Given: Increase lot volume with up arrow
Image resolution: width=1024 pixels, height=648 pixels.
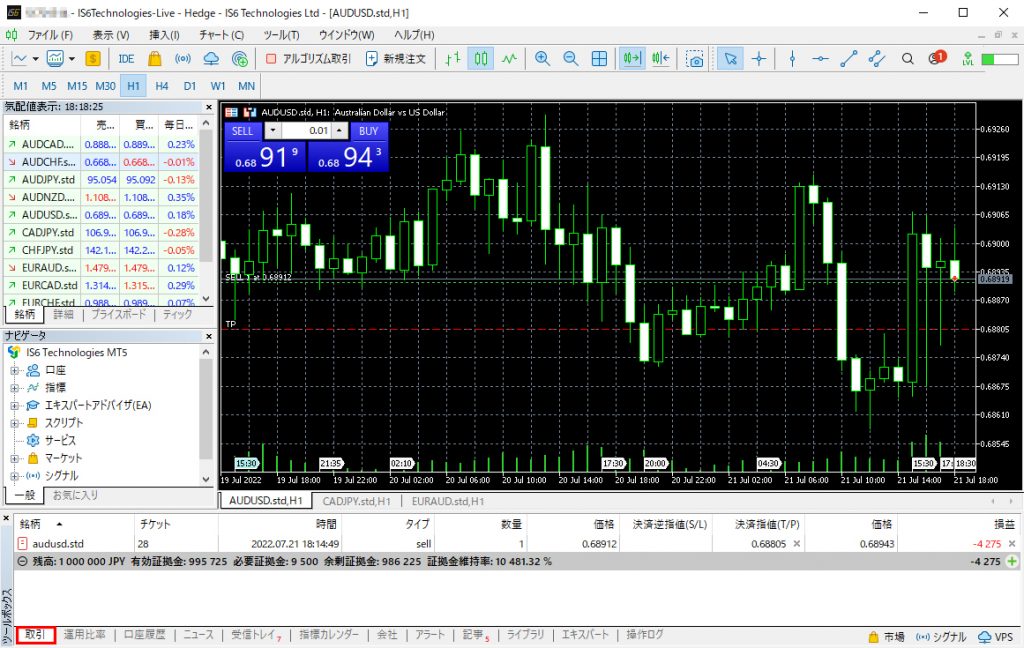Looking at the screenshot, I should [x=339, y=131].
